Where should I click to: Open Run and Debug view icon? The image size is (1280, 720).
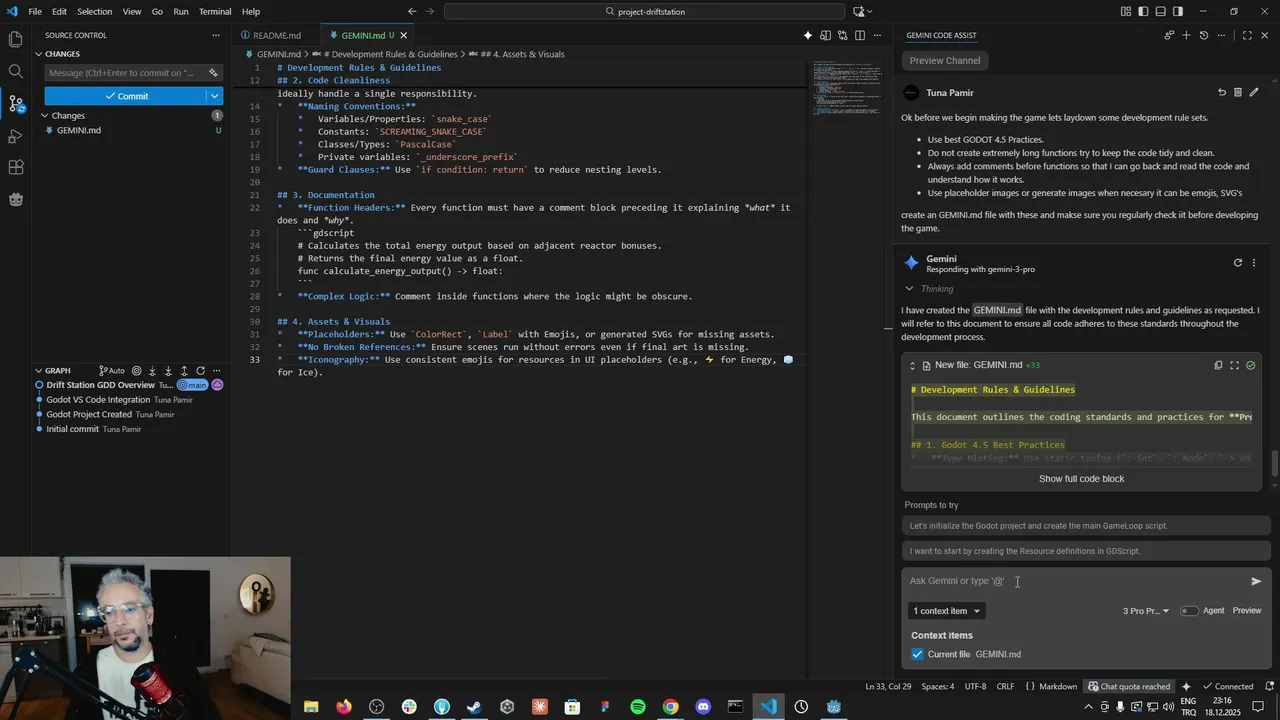click(15, 135)
